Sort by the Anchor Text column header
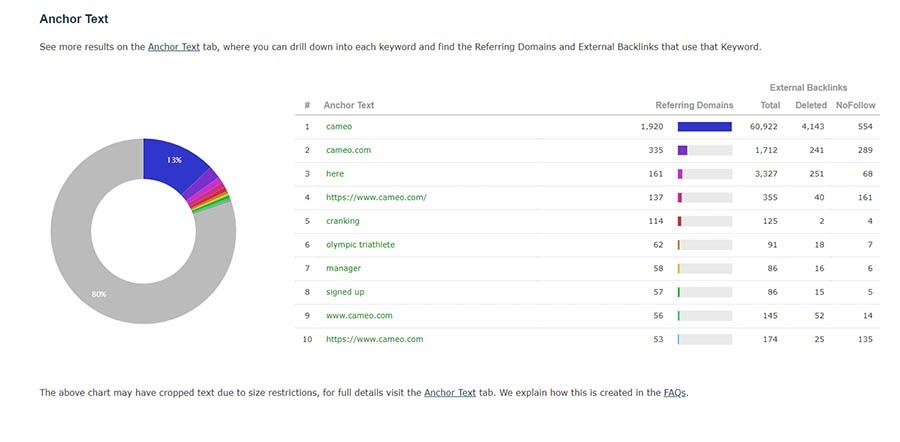The width and height of the screenshot is (900, 442). pyautogui.click(x=349, y=105)
